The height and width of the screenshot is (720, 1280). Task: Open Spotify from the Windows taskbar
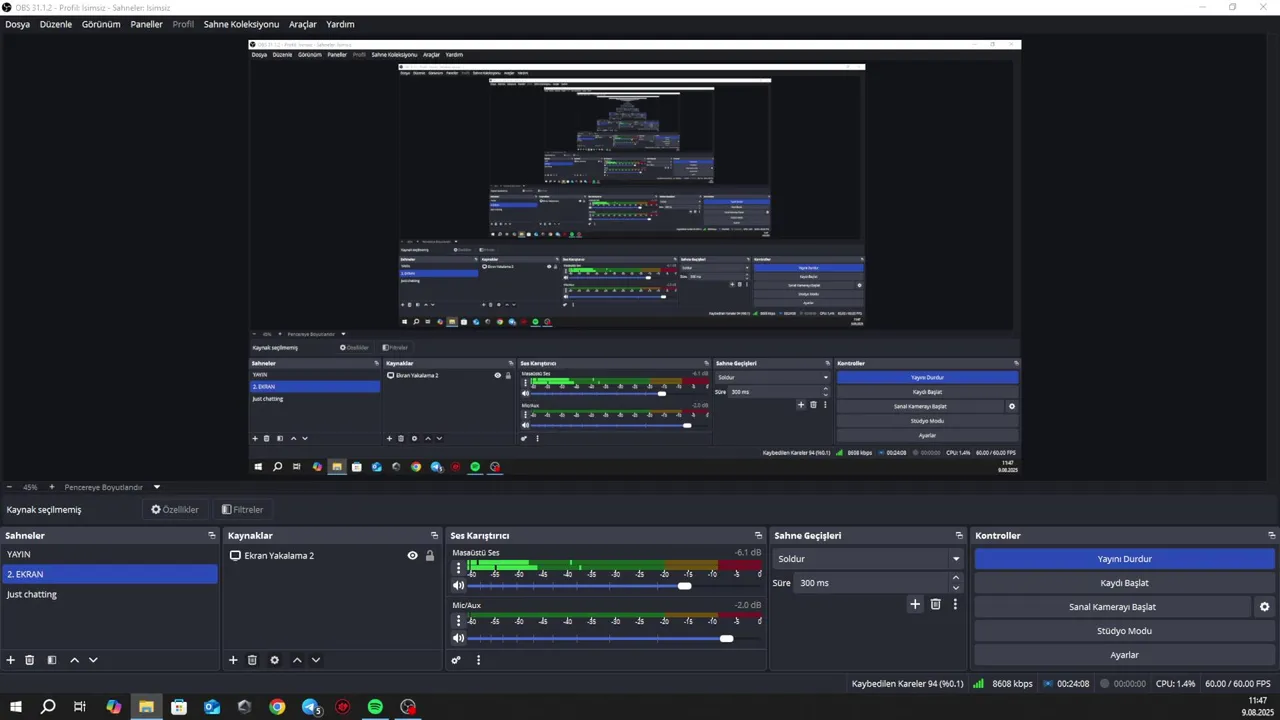(x=375, y=707)
